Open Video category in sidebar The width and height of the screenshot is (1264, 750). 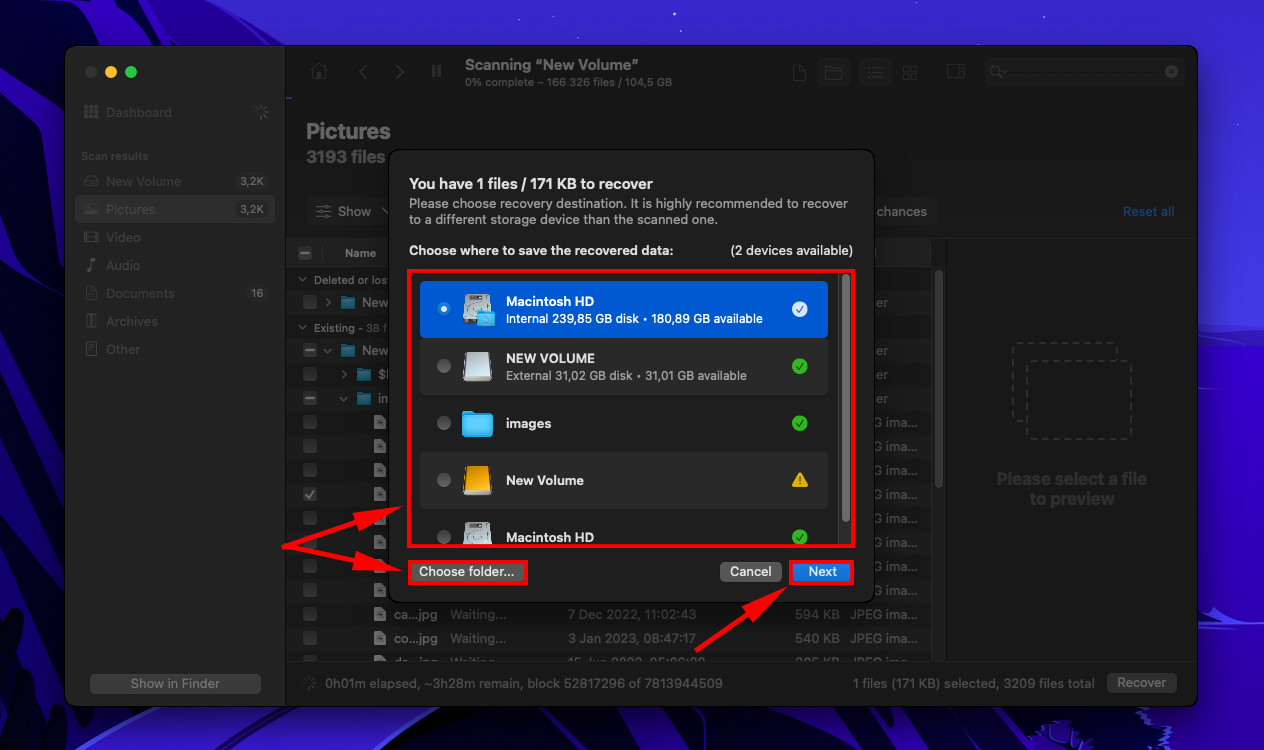124,238
